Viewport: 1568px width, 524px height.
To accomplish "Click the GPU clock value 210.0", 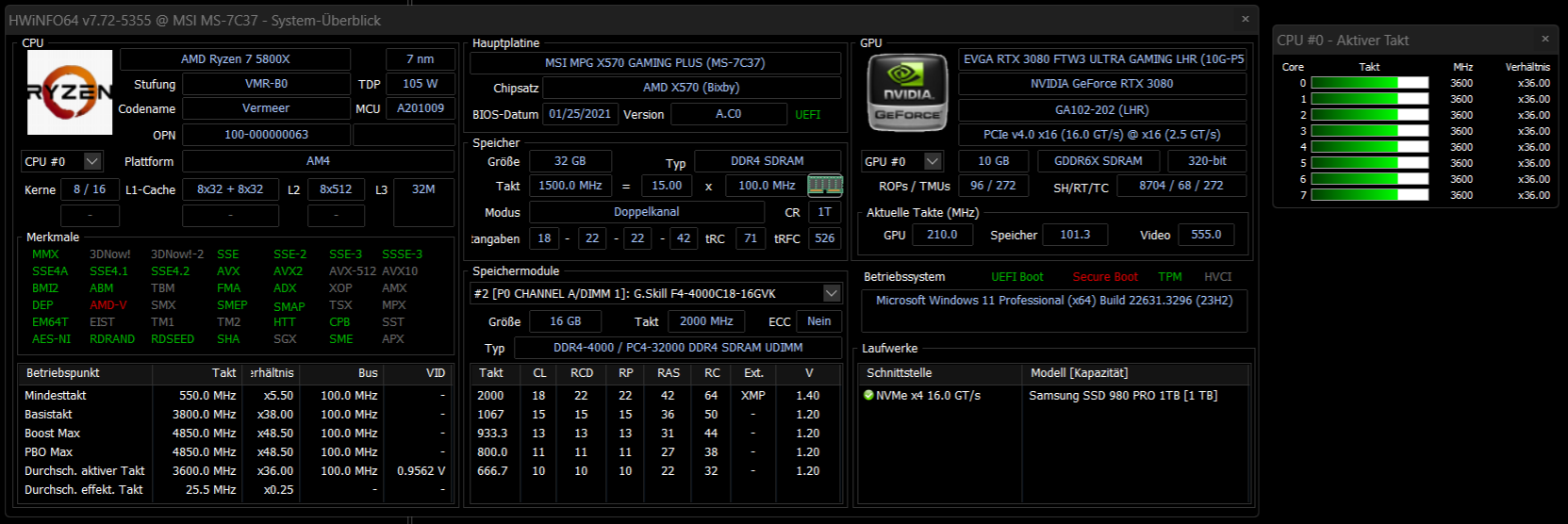I will (942, 235).
